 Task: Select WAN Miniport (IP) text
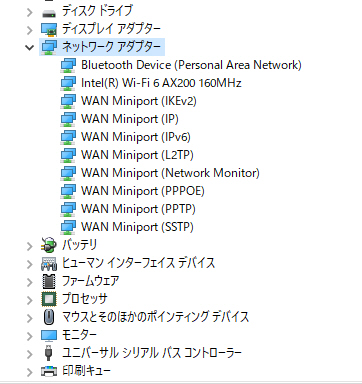[130, 119]
